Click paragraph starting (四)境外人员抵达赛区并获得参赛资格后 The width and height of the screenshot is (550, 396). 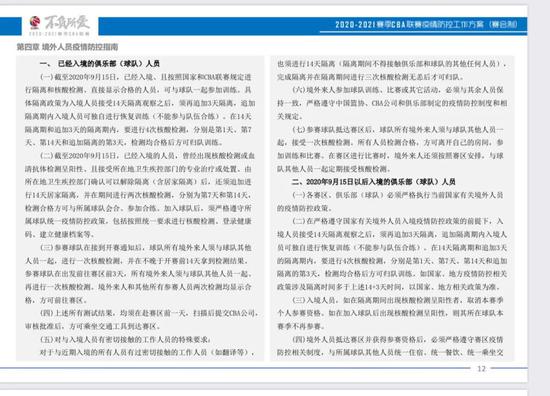[x=390, y=346]
